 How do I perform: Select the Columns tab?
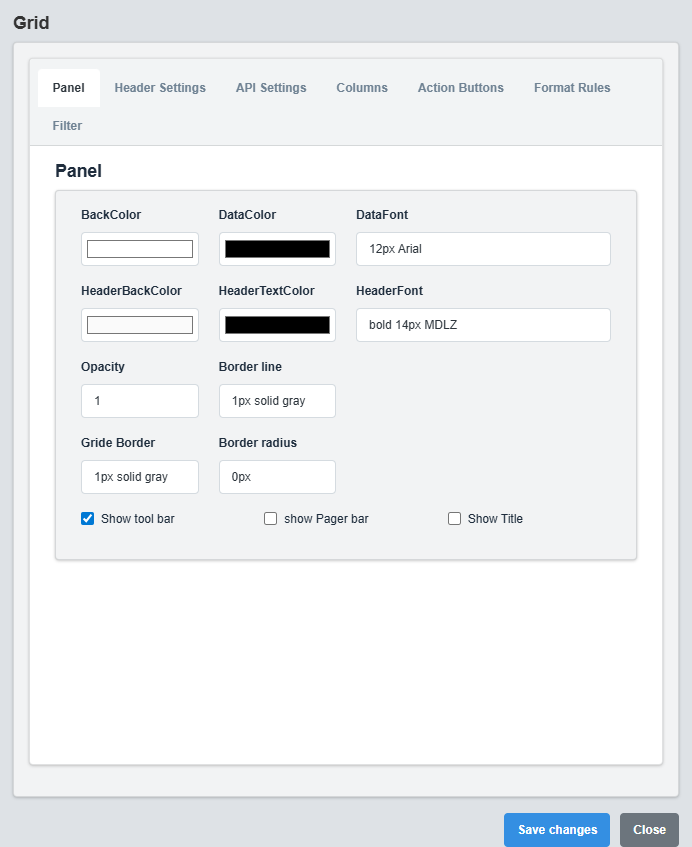[362, 87]
